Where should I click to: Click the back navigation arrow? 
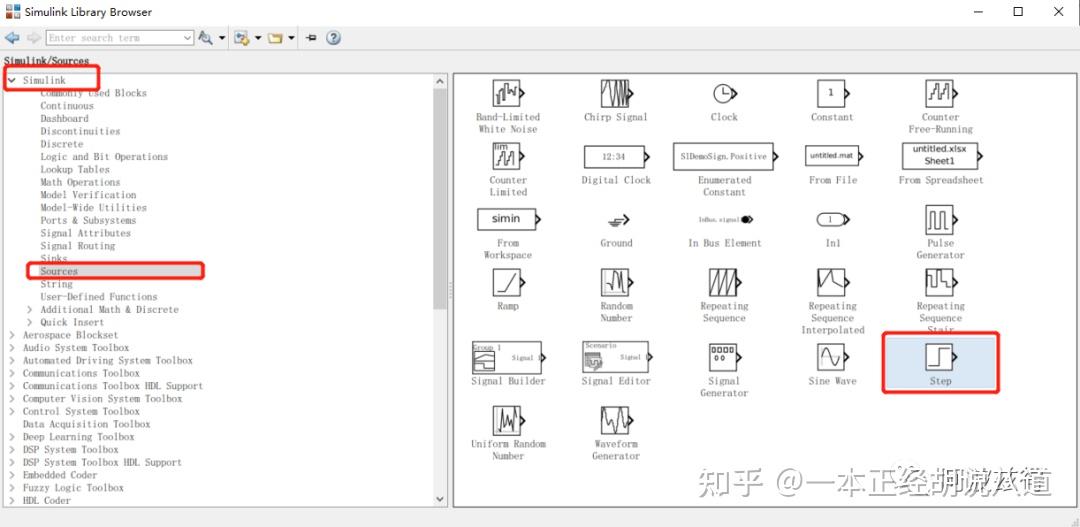(x=12, y=38)
